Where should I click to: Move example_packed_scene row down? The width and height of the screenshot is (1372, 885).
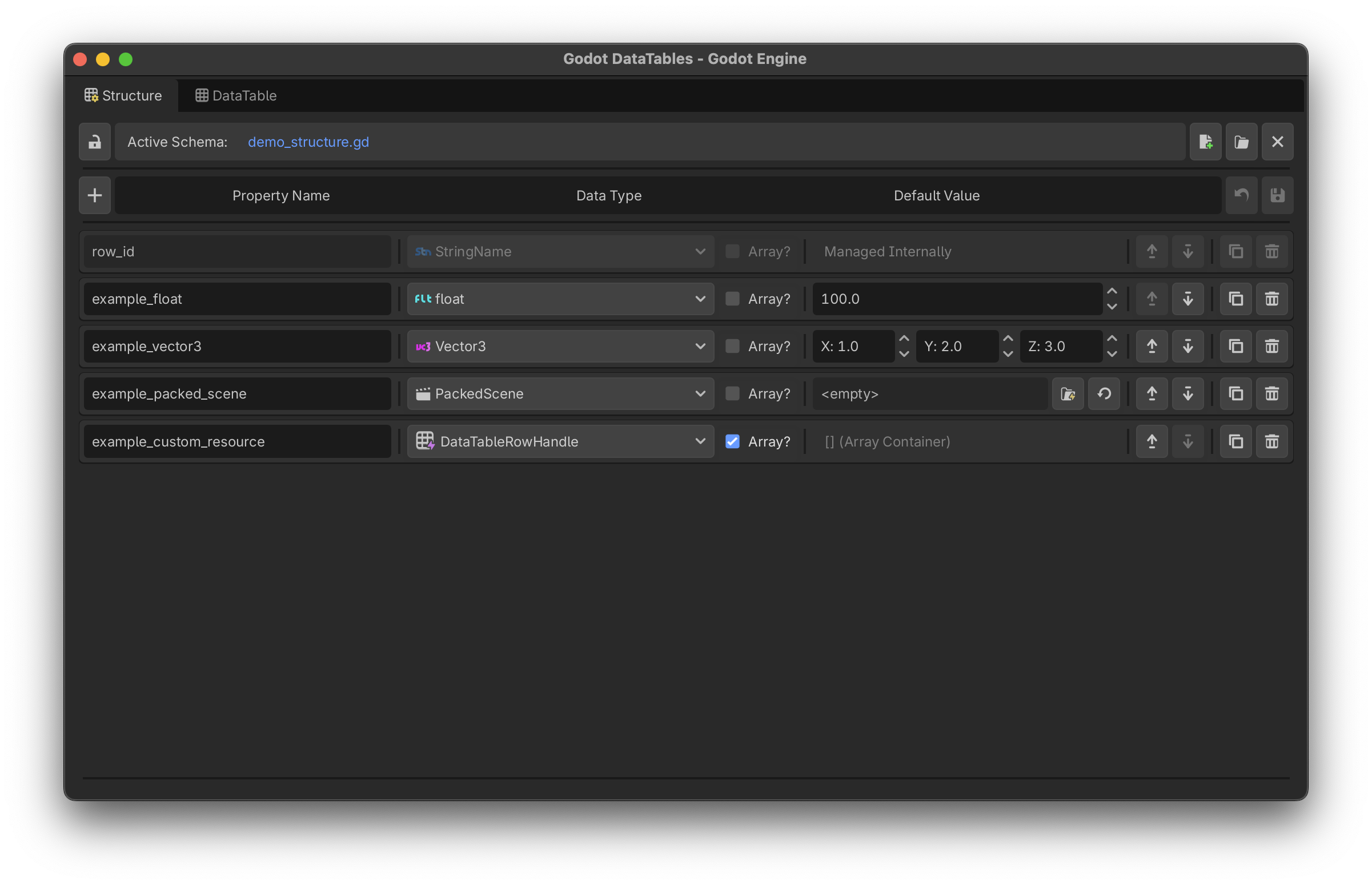1188,394
